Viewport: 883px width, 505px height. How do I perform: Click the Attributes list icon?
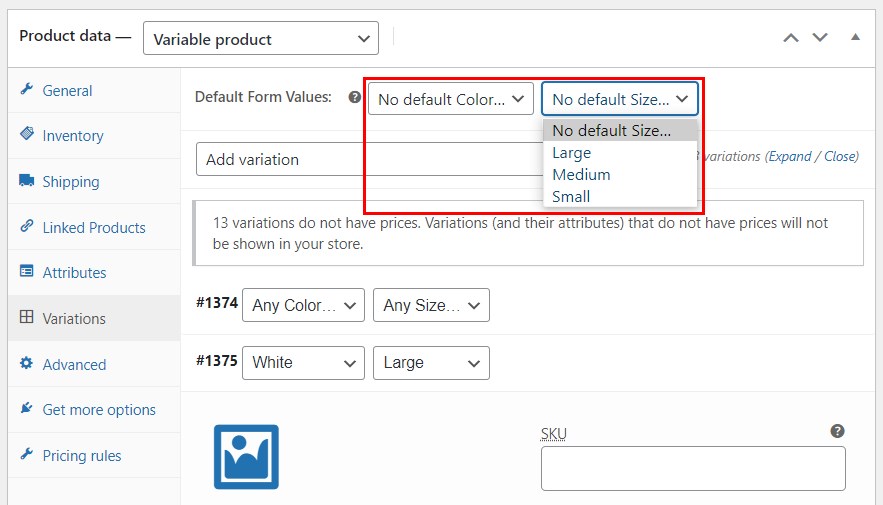(x=26, y=271)
